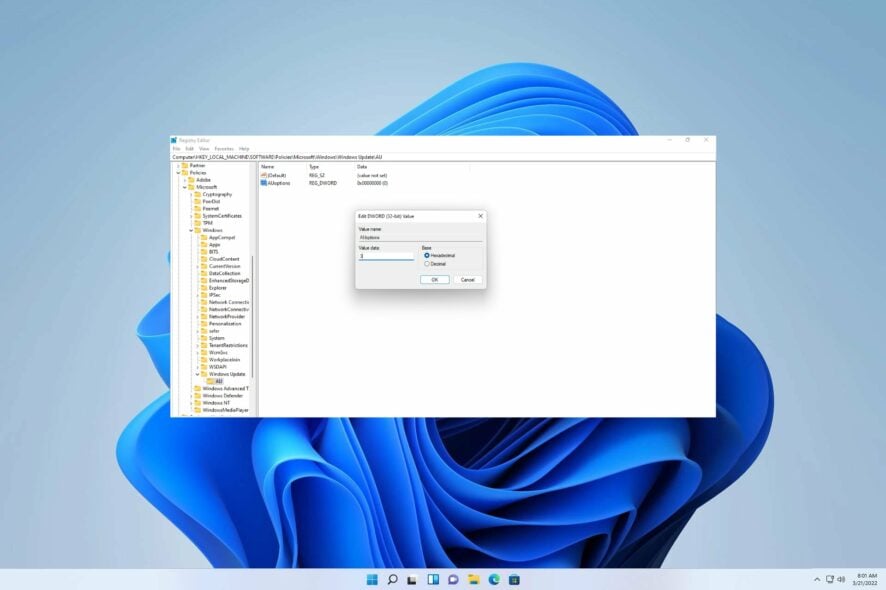Click the Registry Editor title bar icon
886x590 pixels.
point(174,140)
